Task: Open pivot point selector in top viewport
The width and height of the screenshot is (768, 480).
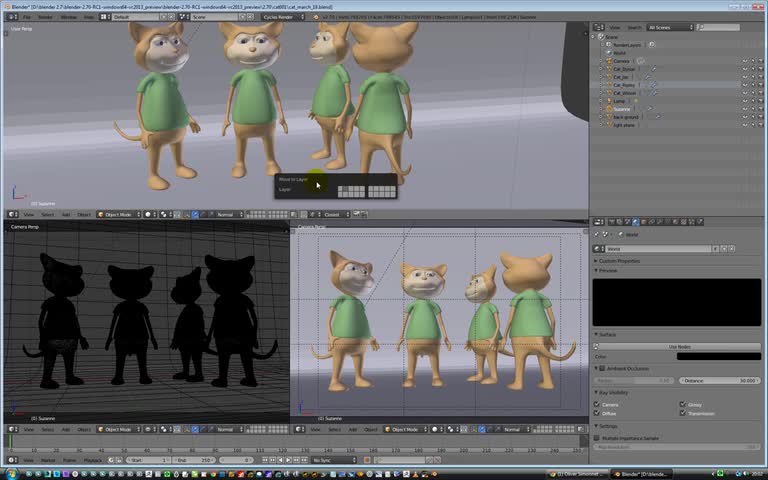Action: point(165,214)
